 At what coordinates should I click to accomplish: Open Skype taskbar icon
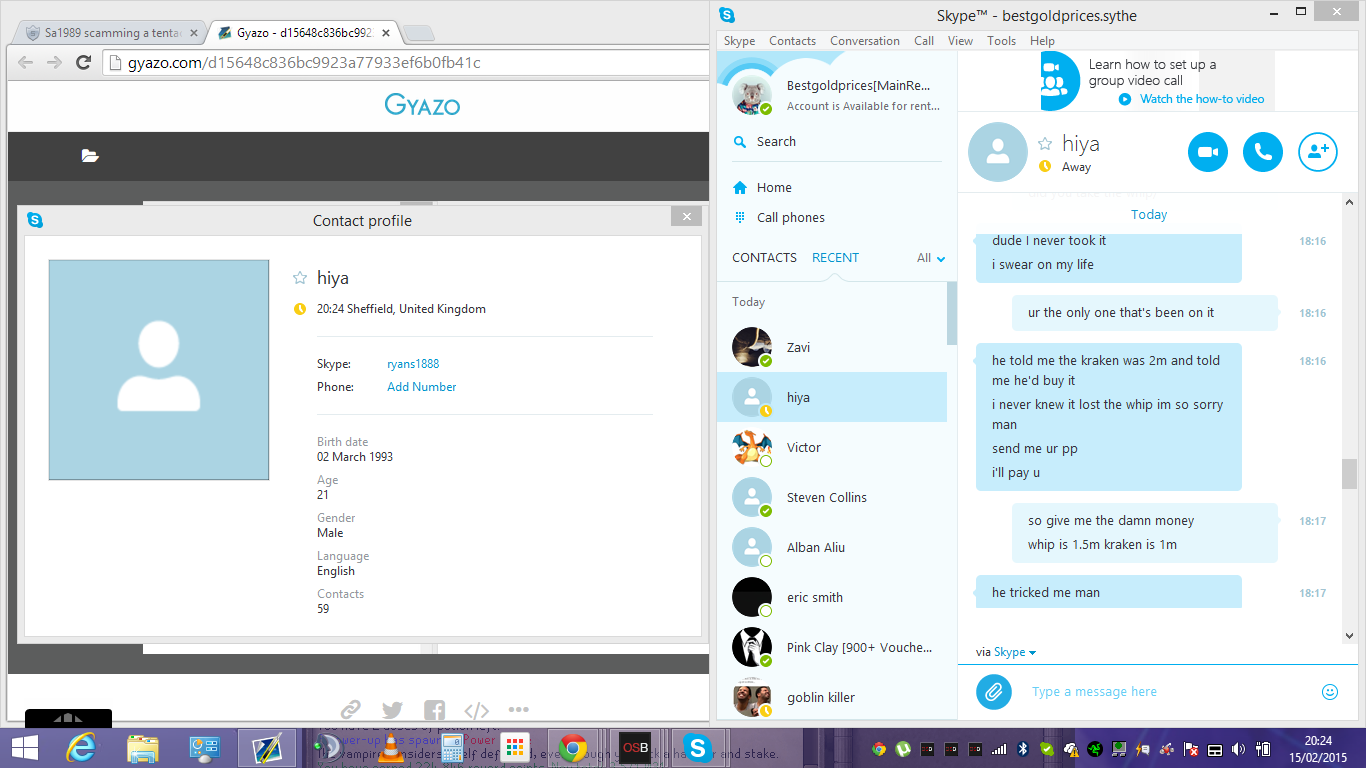pyautogui.click(x=697, y=748)
